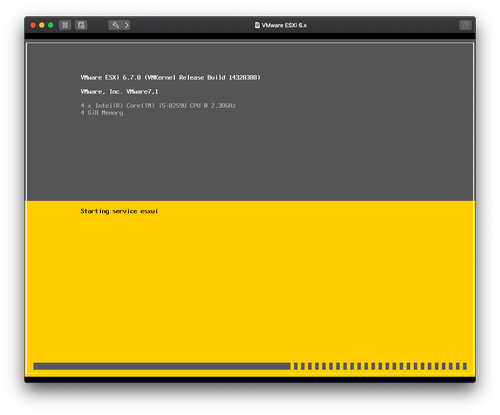Click the window-stack icon in the title bar
Viewport: 500px width, 415px height.
(x=465, y=25)
